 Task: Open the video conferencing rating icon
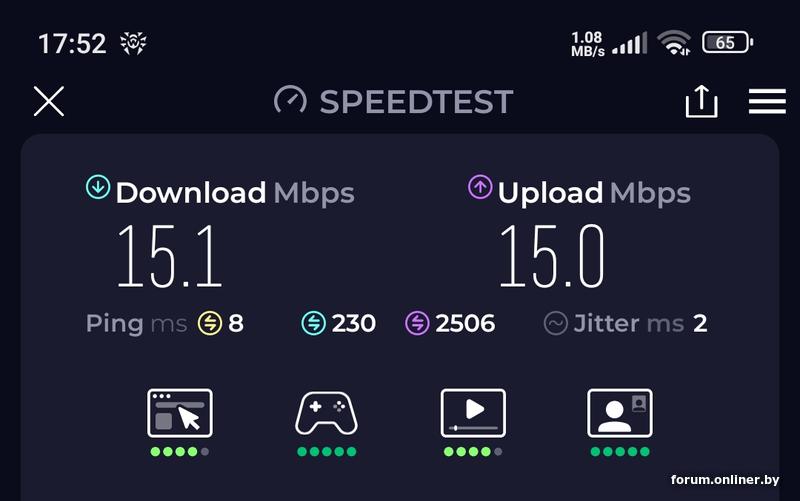(x=620, y=413)
